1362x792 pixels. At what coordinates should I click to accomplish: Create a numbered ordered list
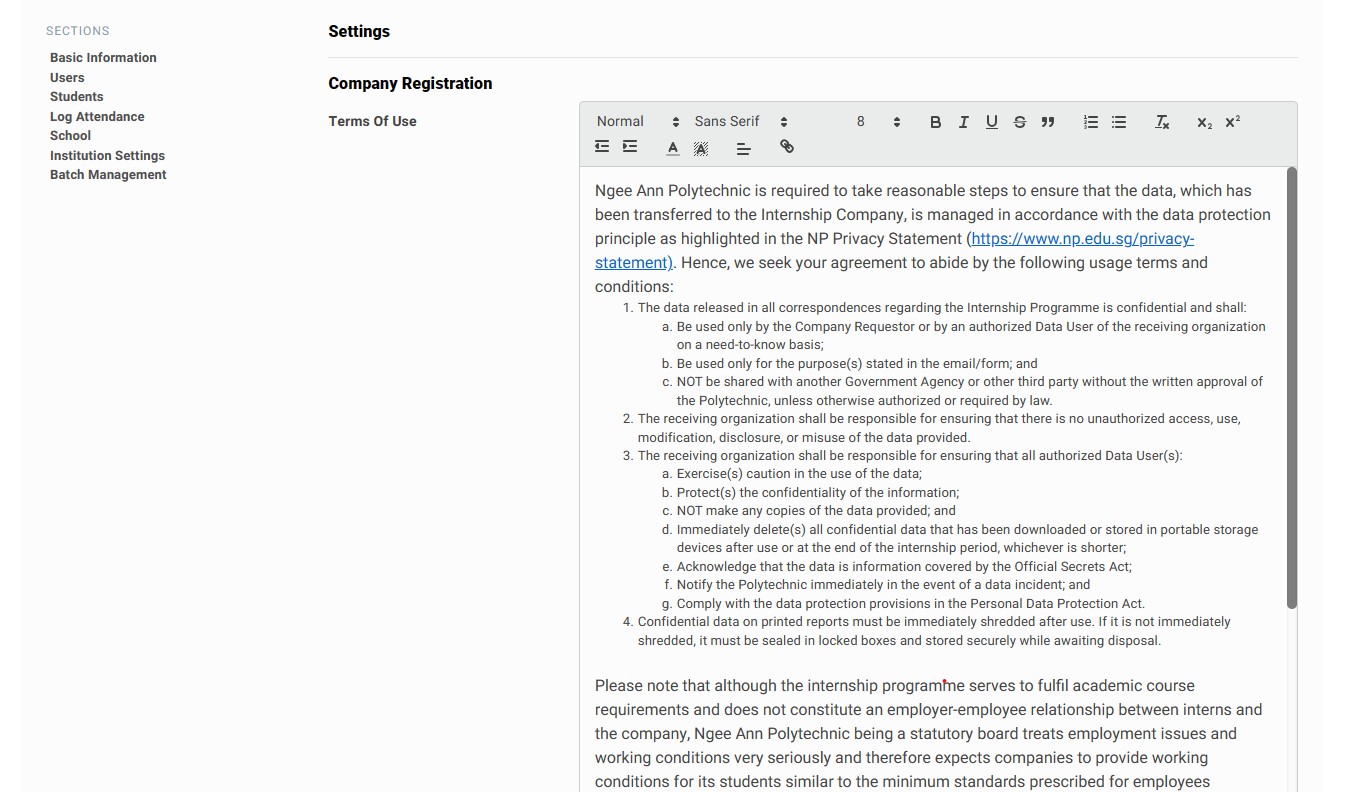(1090, 122)
